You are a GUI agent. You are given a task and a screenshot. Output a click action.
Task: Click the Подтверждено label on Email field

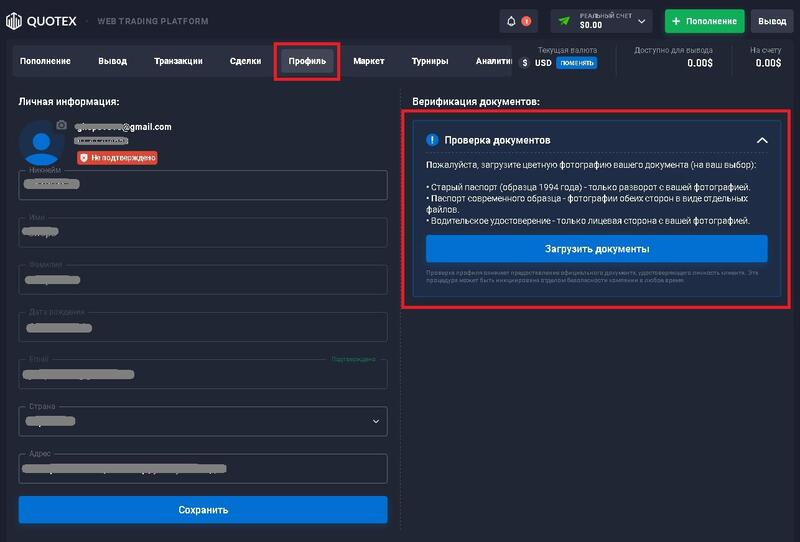coord(354,359)
